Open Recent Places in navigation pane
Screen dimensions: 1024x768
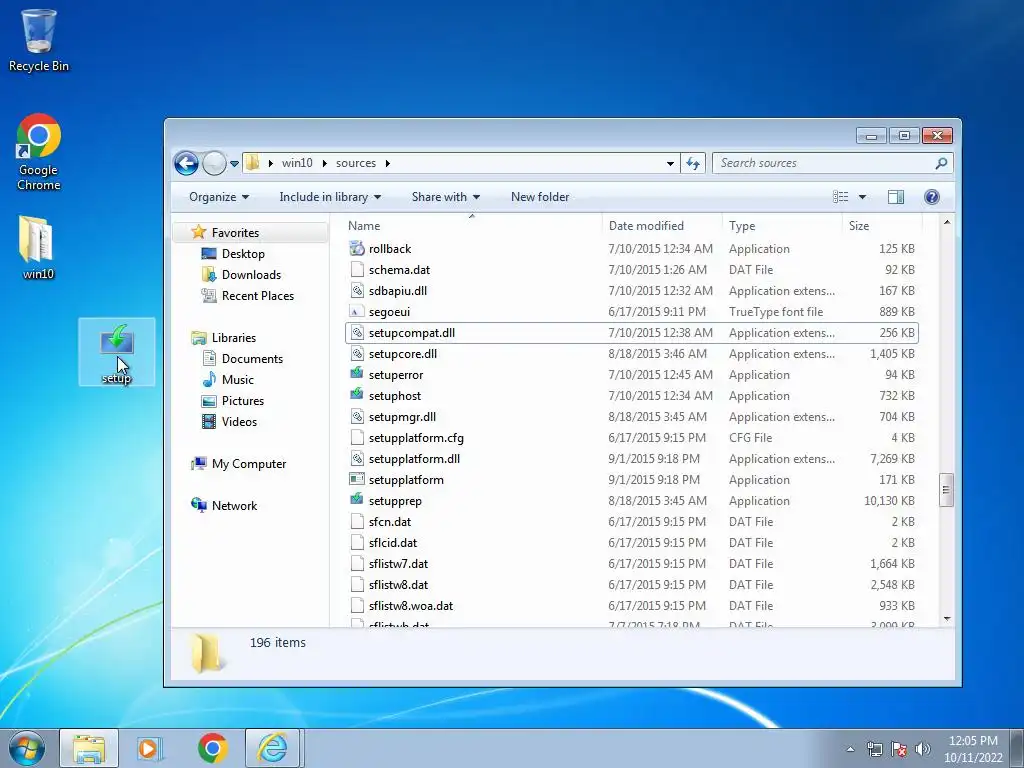(257, 296)
